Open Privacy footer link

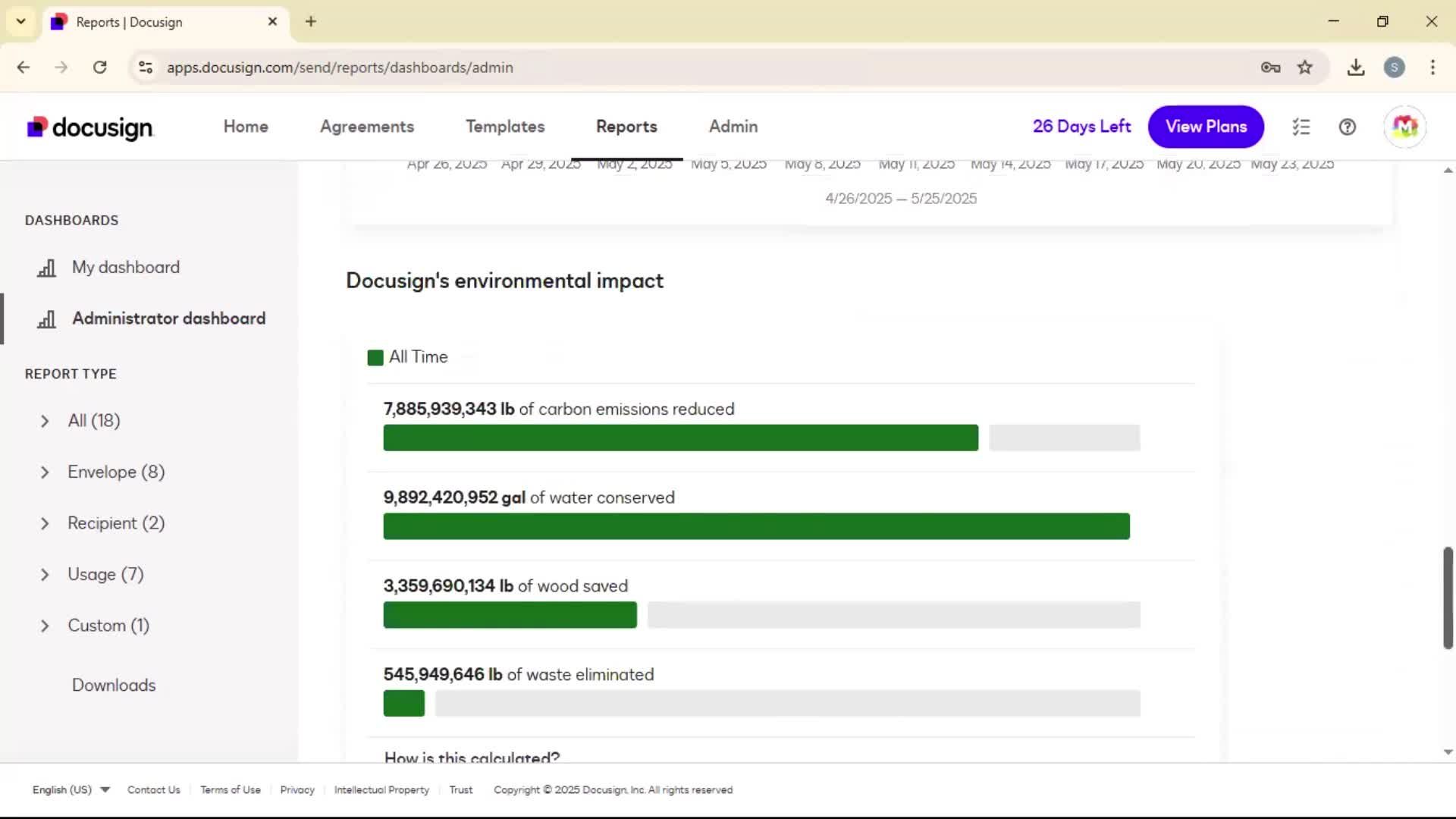point(297,789)
